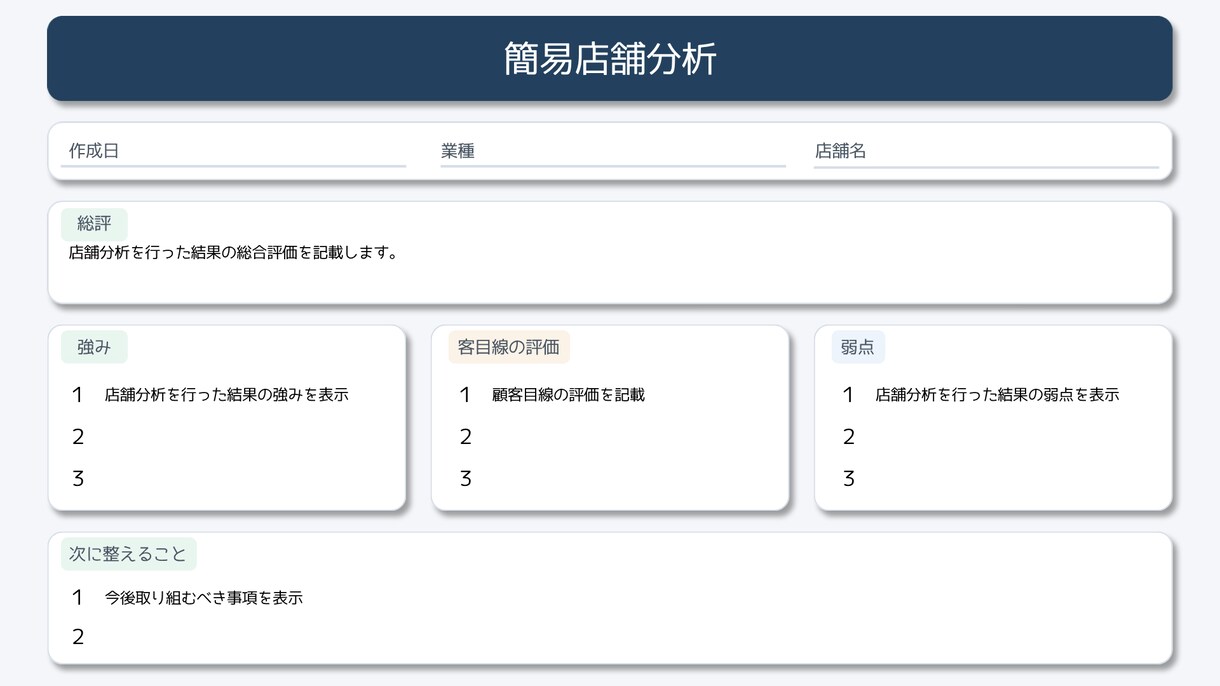Click text 店舗分析を行った結果の総合評価を記載します。
This screenshot has height=686, width=1220.
point(234,253)
